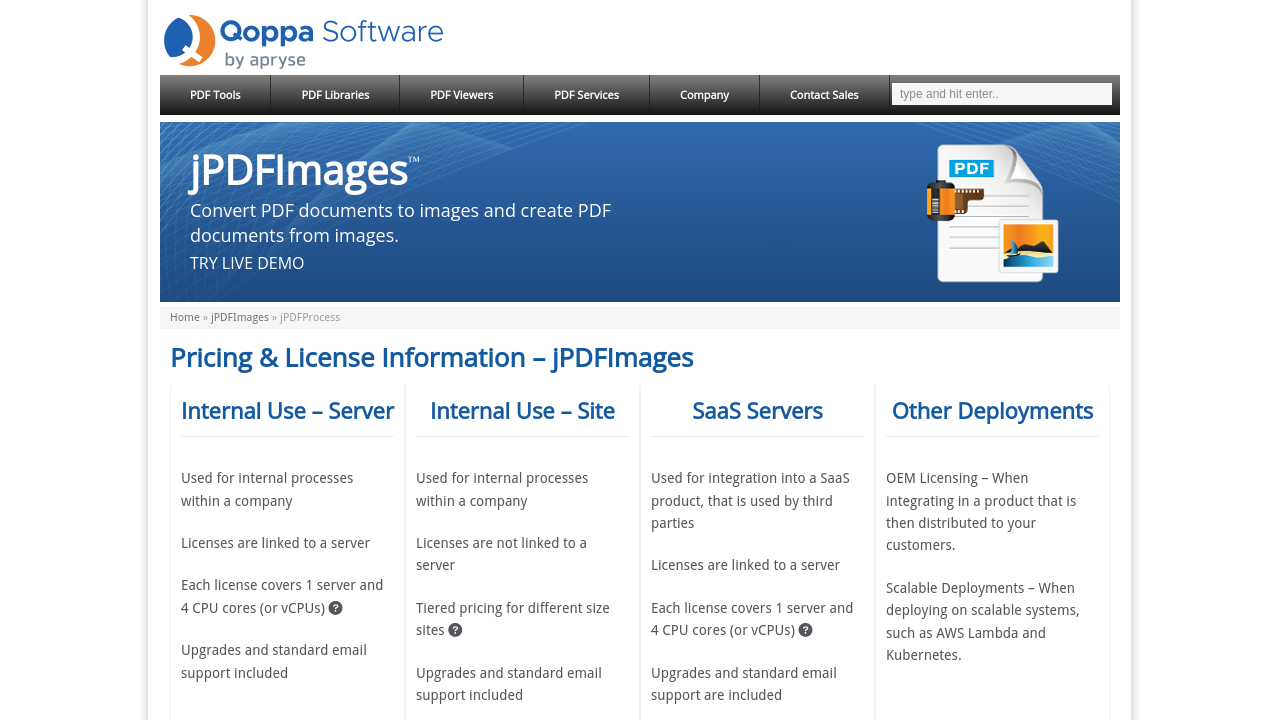
Task: Click help icon beside Internal Use Server CPU cores
Action: (x=336, y=608)
